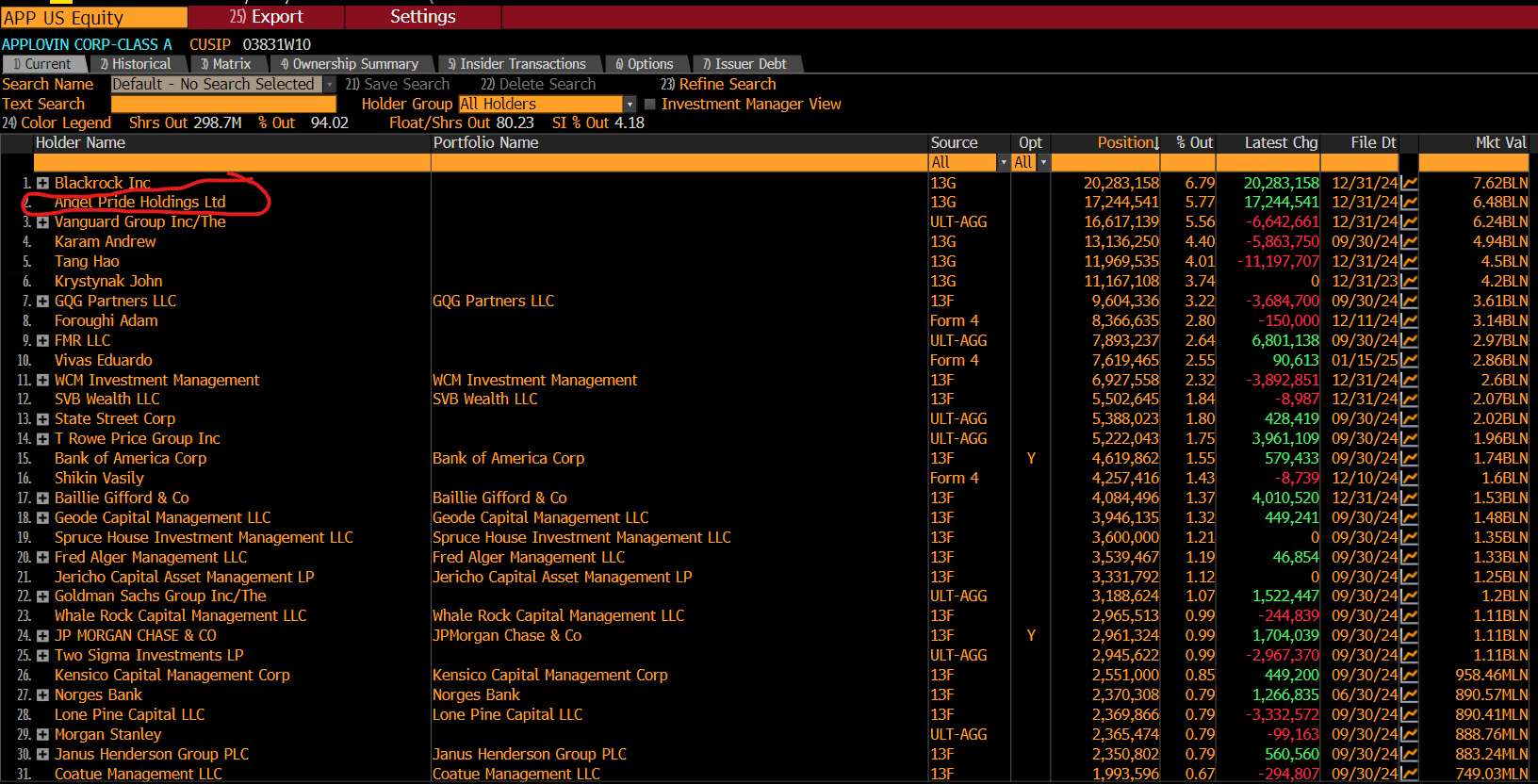Open chart icon in WCM Investment Management row
1538x784 pixels.
coord(1409,381)
